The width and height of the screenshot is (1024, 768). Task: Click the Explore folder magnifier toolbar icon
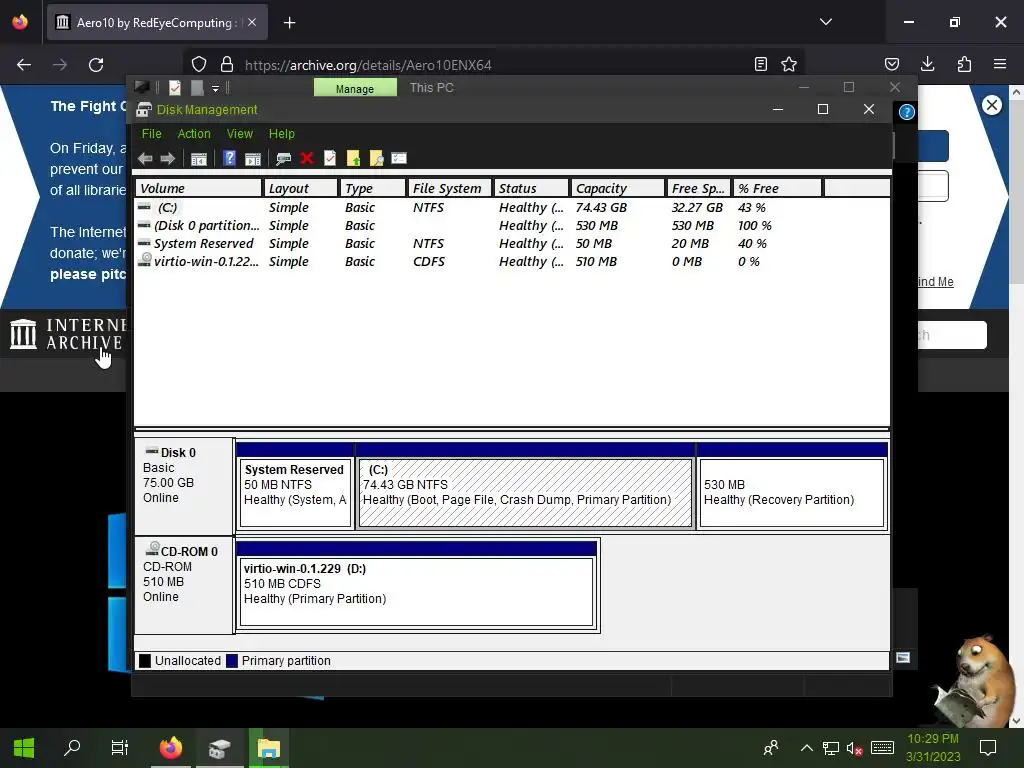tap(376, 158)
